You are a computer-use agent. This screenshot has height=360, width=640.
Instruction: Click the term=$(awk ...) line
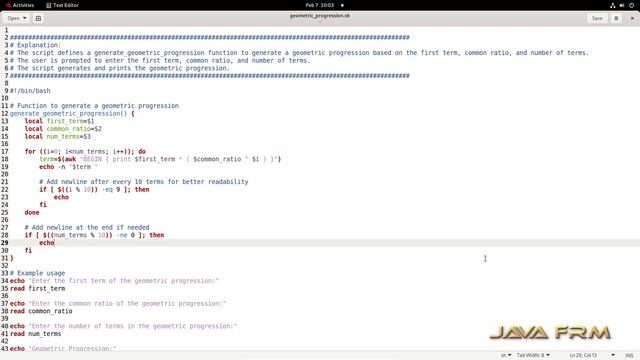(x=160, y=159)
